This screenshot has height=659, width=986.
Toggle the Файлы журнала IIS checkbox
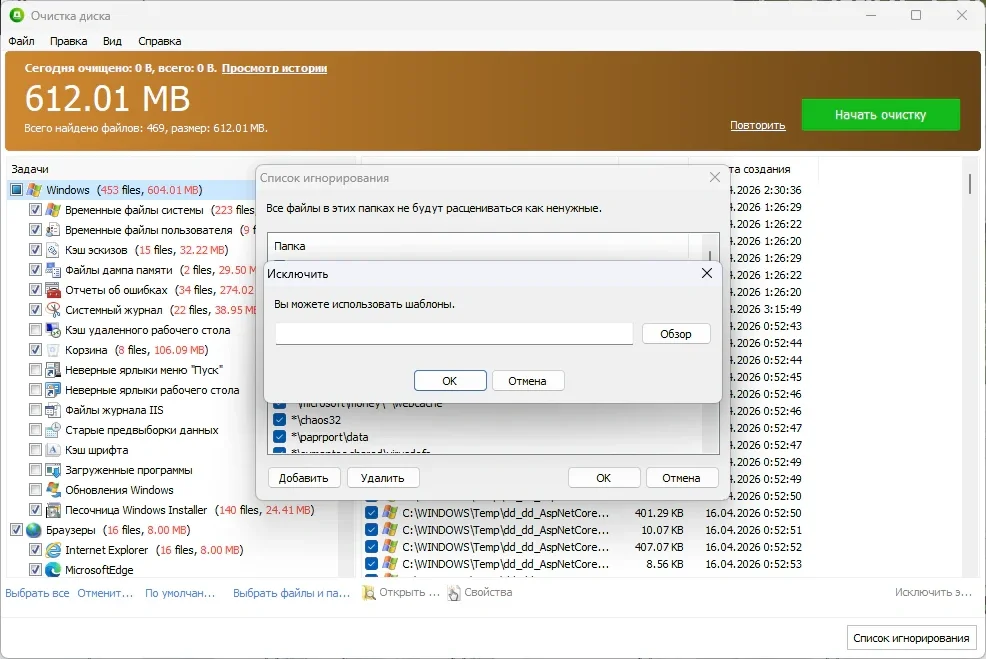36,410
